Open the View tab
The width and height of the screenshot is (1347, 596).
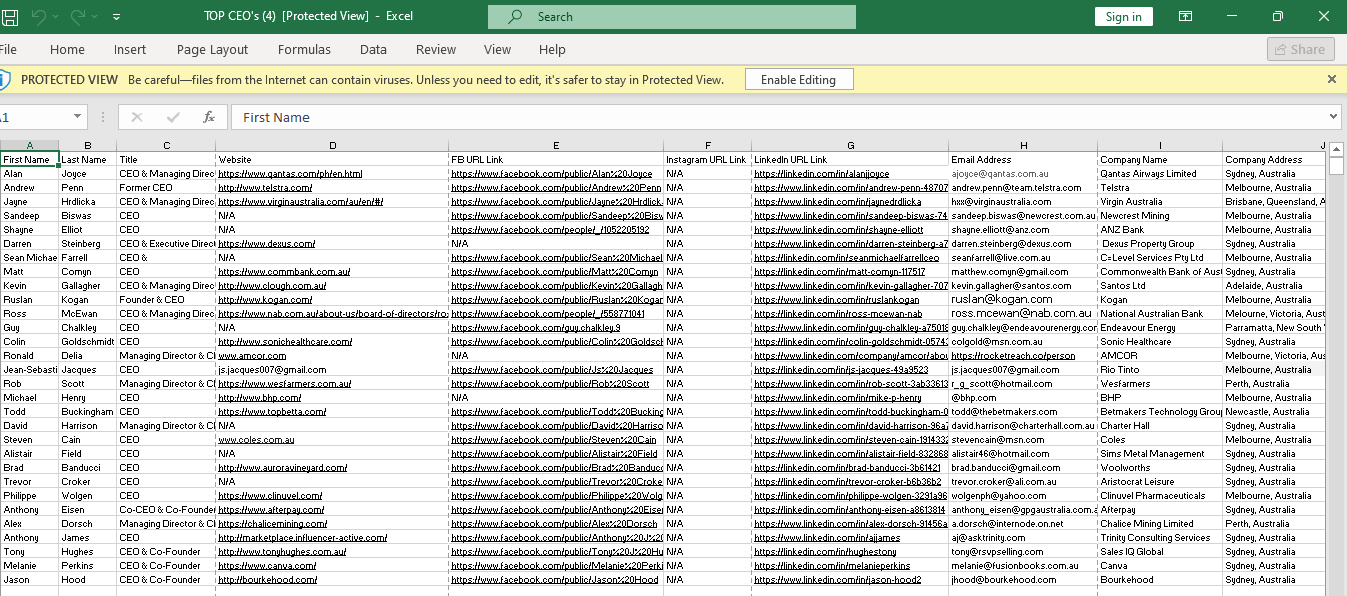[497, 50]
